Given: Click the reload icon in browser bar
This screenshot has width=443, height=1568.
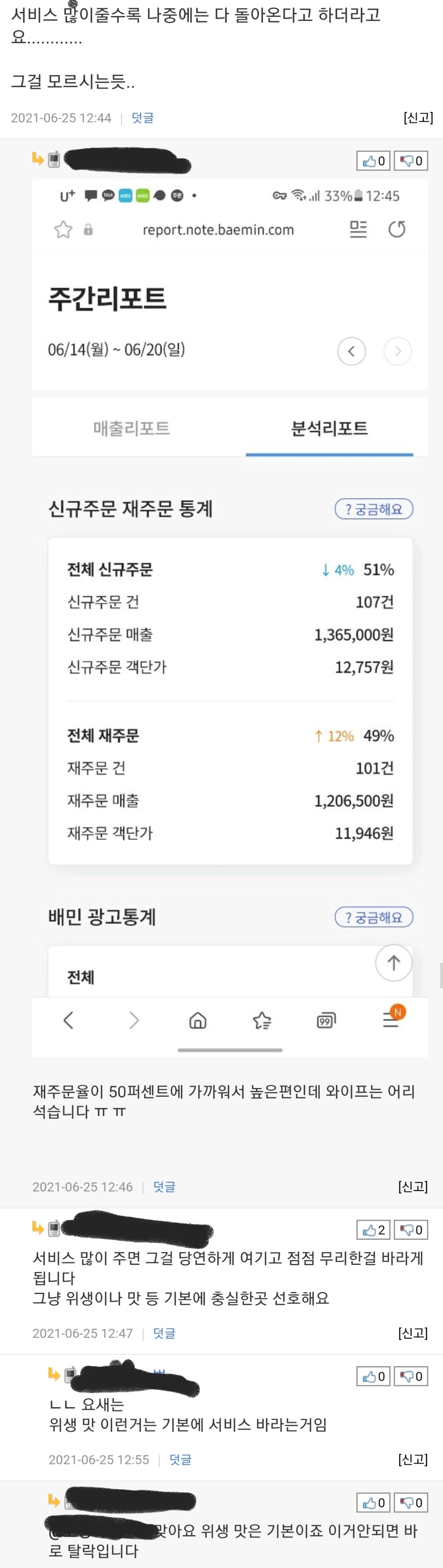Looking at the screenshot, I should 396,229.
